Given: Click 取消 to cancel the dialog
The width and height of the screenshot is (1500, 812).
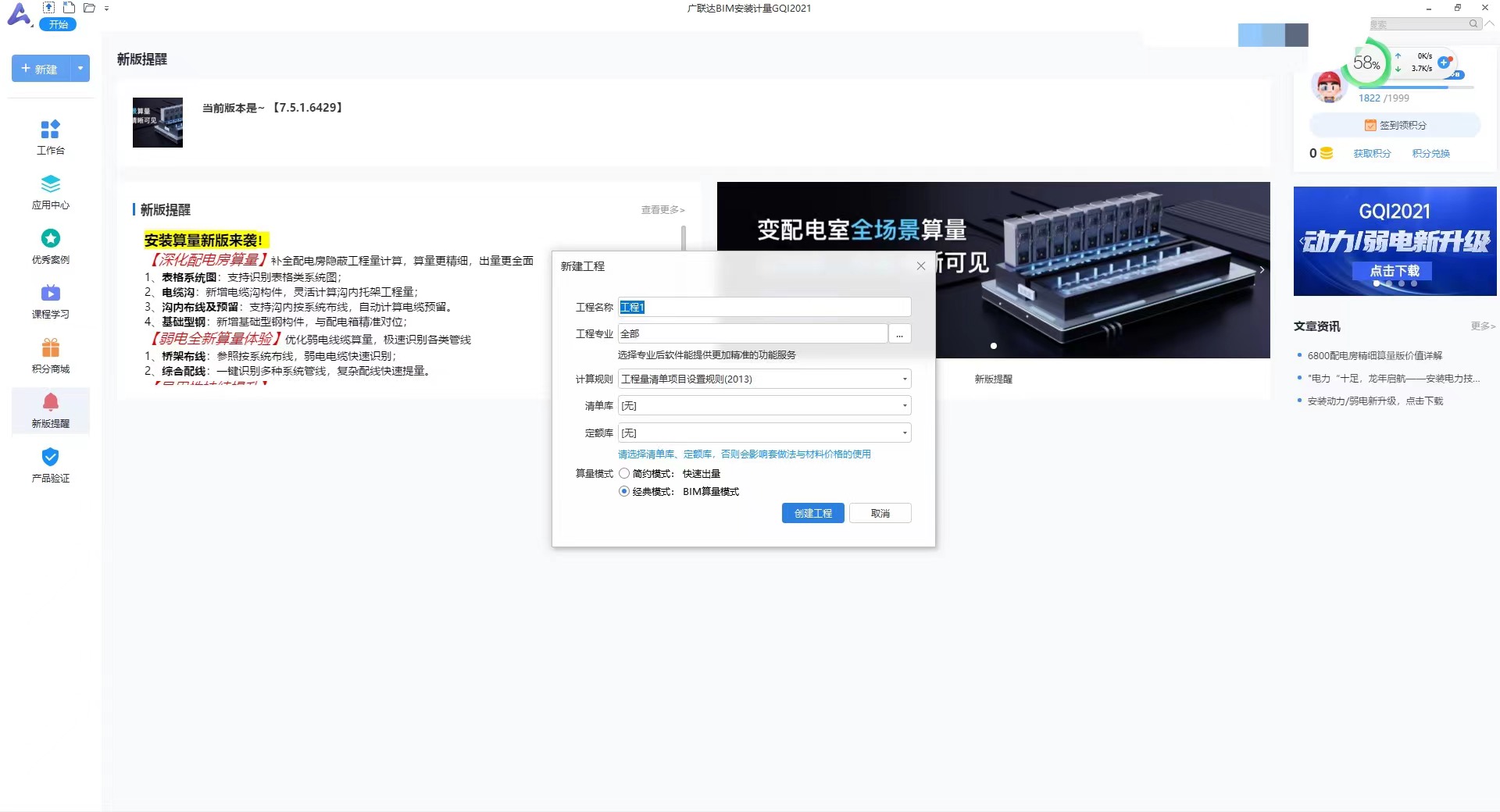Looking at the screenshot, I should [x=880, y=513].
